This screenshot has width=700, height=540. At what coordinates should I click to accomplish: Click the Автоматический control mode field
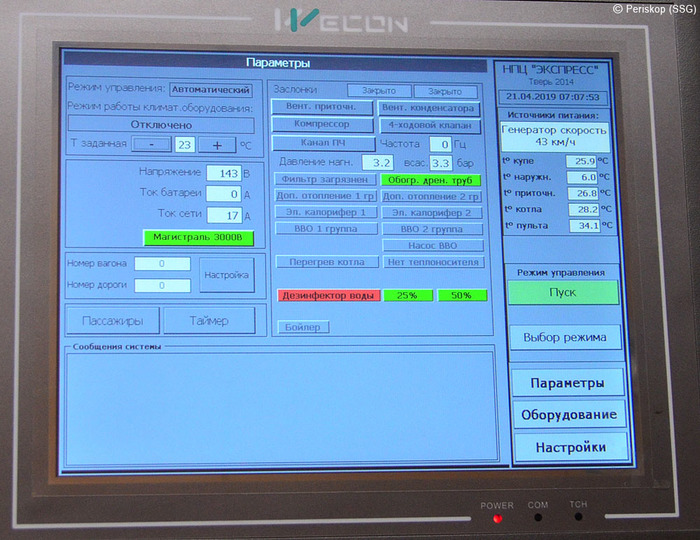coord(211,89)
